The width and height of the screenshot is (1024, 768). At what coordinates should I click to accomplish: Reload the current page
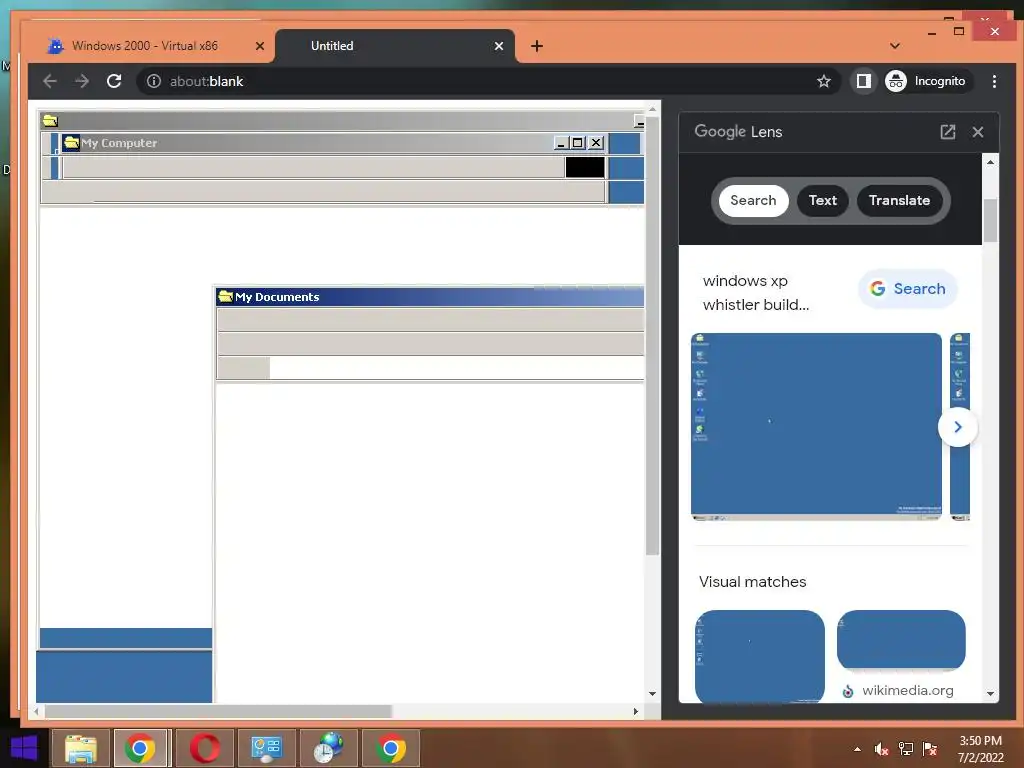tap(114, 81)
